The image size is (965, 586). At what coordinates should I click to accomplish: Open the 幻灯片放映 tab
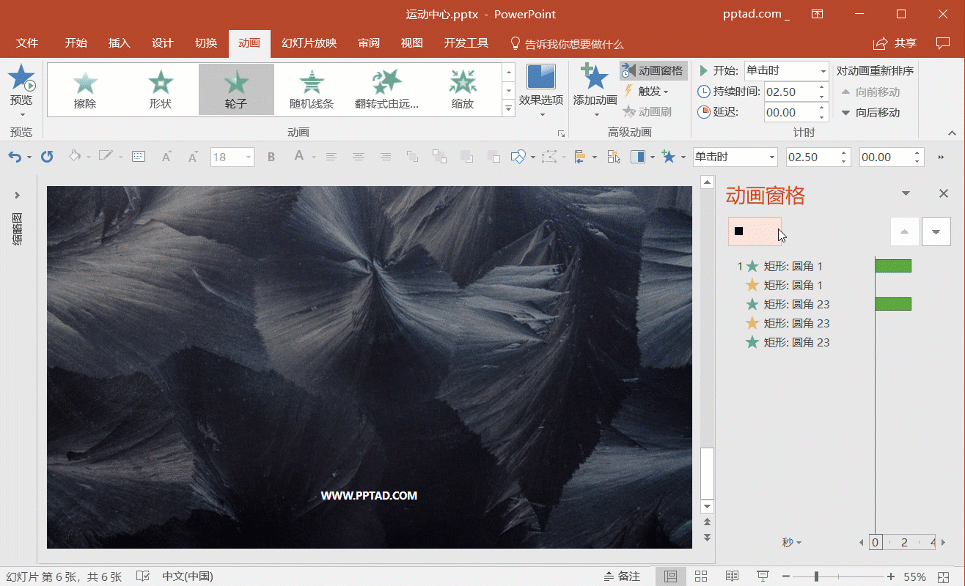pyautogui.click(x=309, y=43)
